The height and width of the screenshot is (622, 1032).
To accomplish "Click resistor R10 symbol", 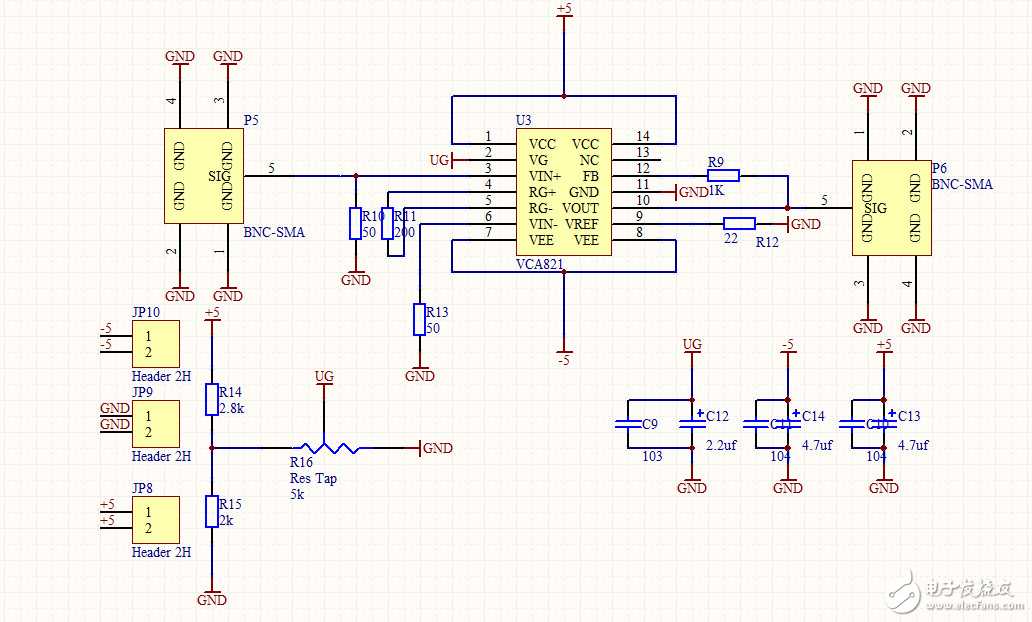I will [355, 223].
